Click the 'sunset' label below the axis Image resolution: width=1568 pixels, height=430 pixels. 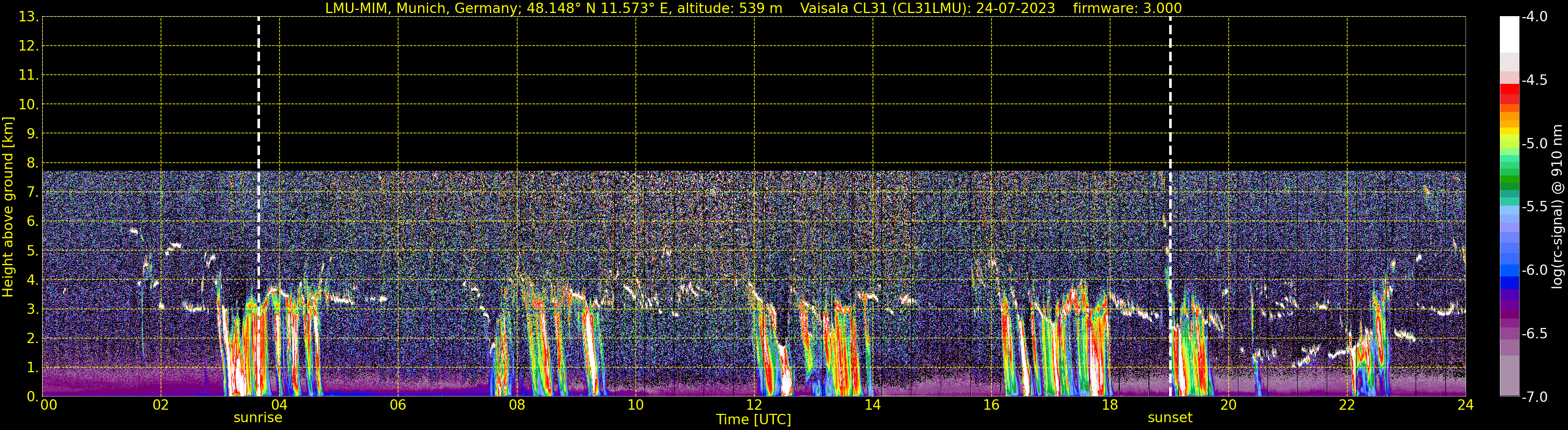click(x=1170, y=418)
